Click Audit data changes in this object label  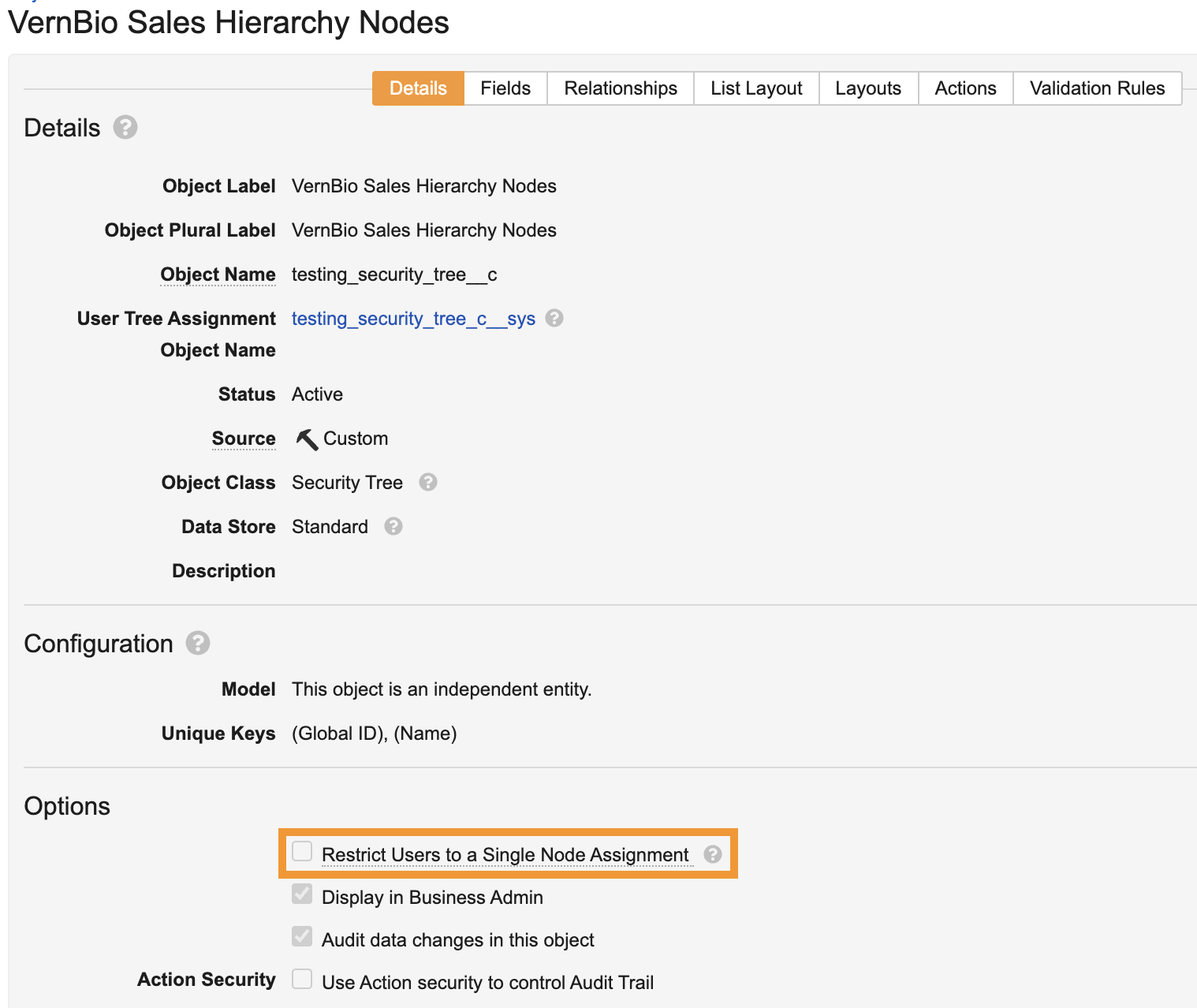(458, 940)
